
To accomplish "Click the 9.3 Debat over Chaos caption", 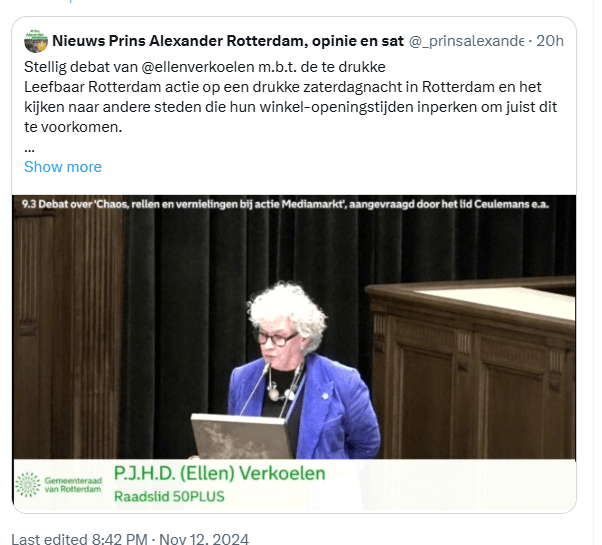I will 285,204.
